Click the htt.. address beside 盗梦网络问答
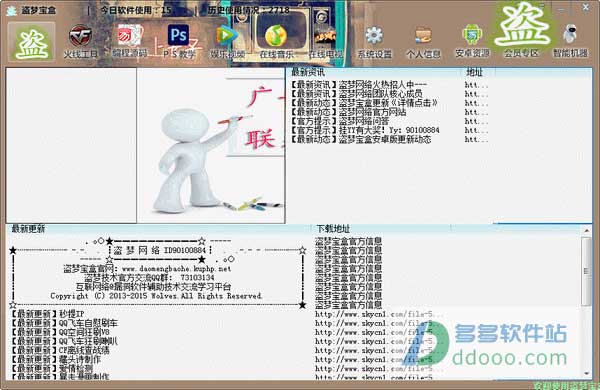Screen dimensions: 600x390 point(476,121)
